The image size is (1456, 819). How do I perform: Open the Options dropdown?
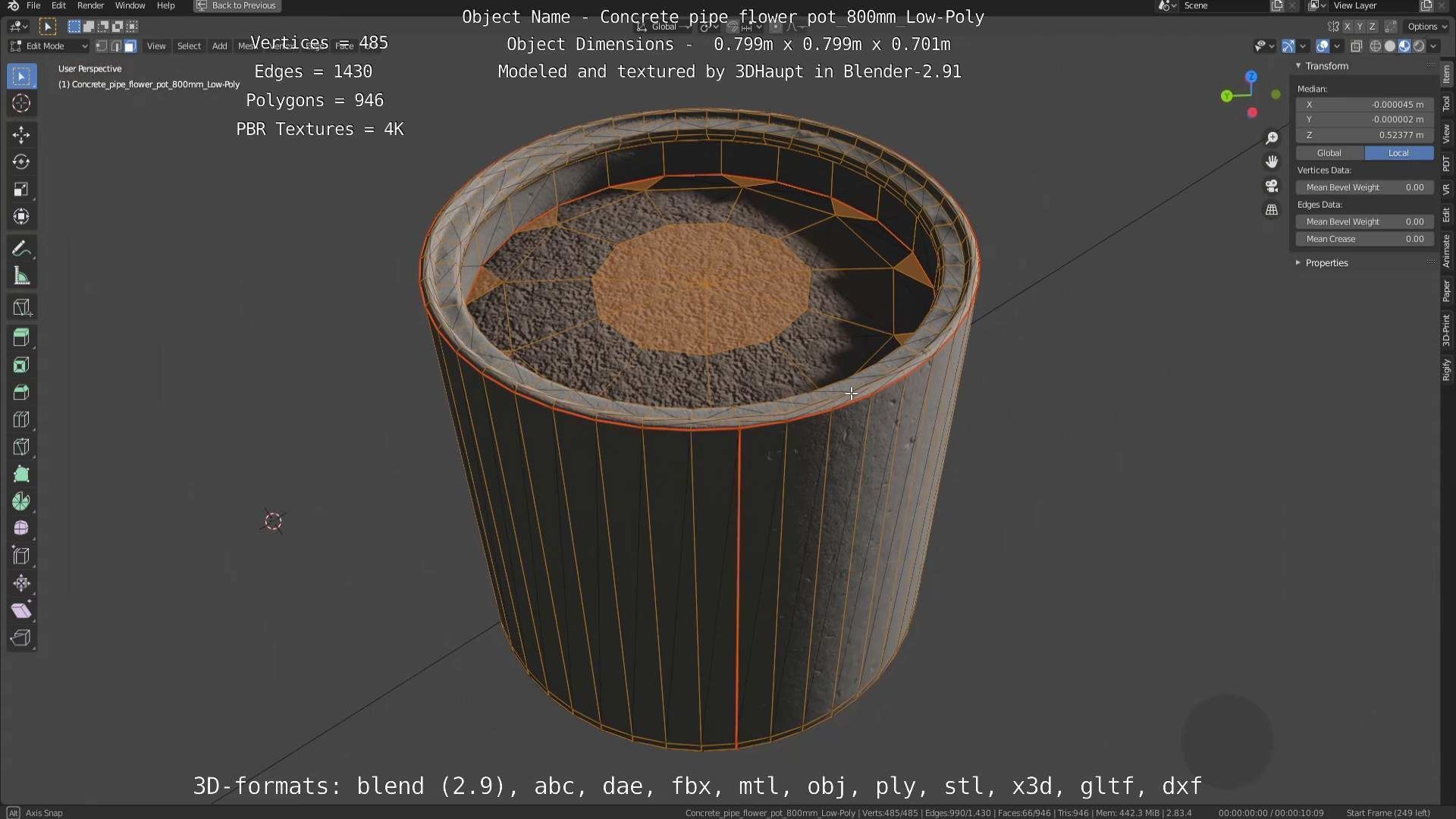tap(1427, 27)
